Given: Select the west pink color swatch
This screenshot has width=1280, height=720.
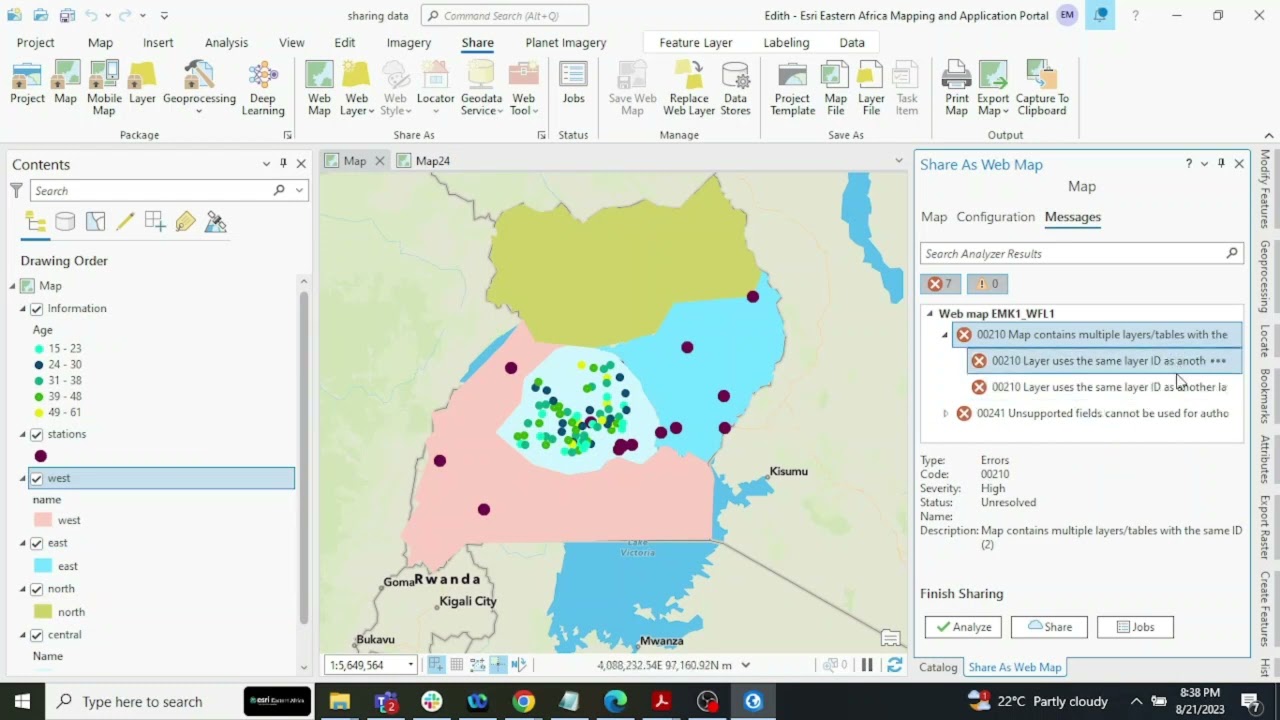Looking at the screenshot, I should point(43,521).
